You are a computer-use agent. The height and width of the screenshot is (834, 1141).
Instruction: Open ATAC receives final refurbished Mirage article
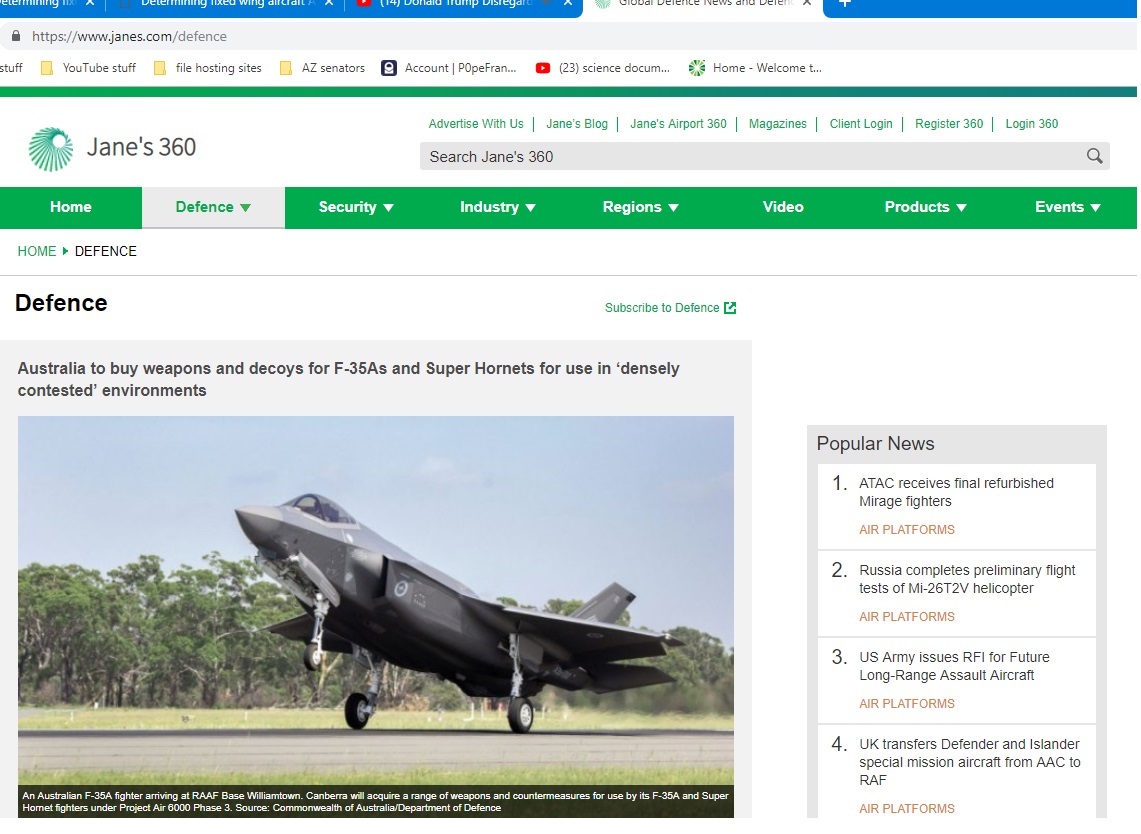[958, 493]
